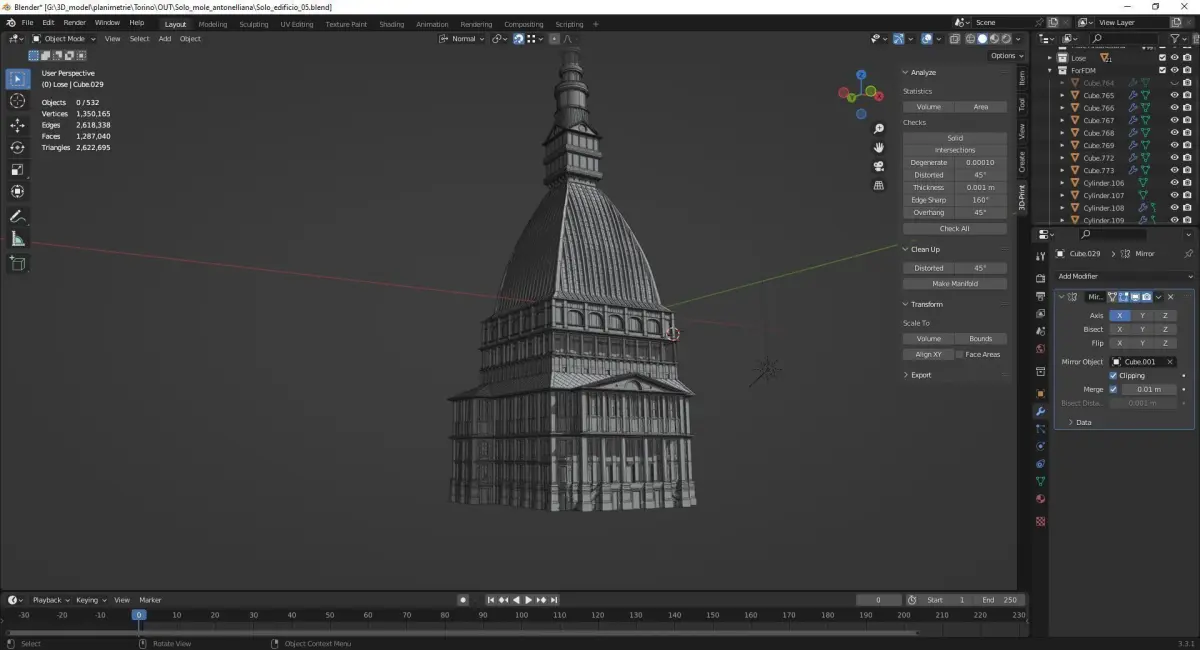The height and width of the screenshot is (650, 1200).
Task: Click the Check All button
Action: [x=955, y=228]
